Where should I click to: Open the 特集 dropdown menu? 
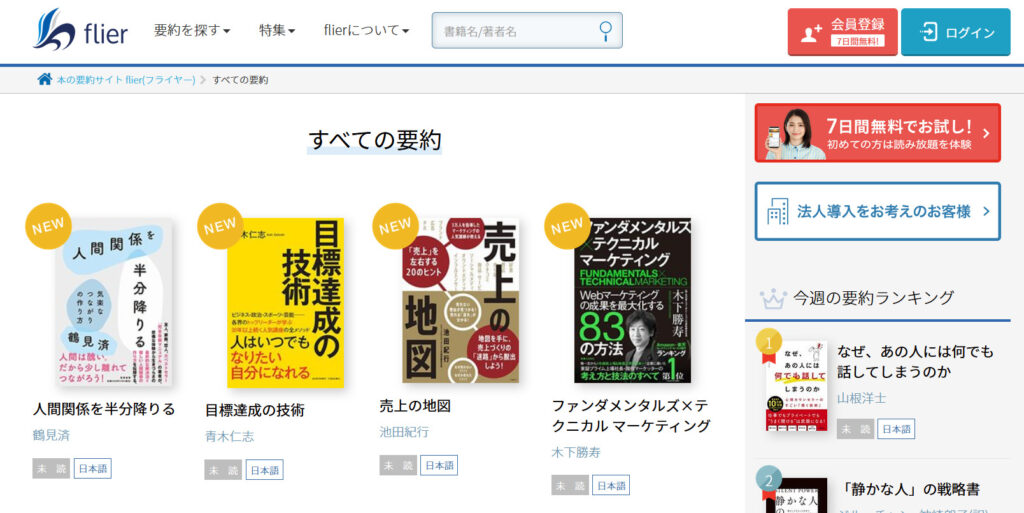point(277,31)
